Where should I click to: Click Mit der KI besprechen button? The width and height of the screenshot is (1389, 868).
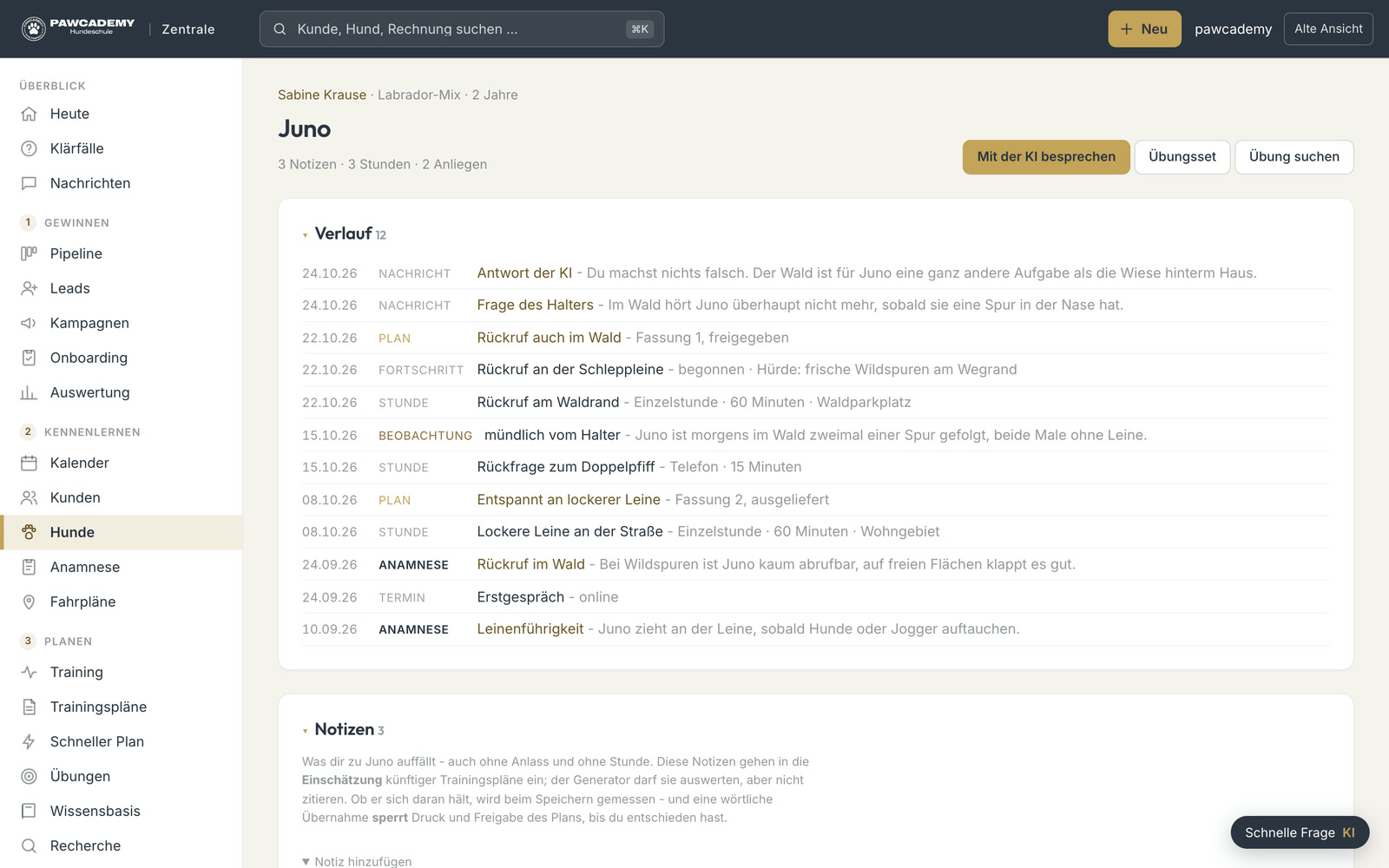1046,157
